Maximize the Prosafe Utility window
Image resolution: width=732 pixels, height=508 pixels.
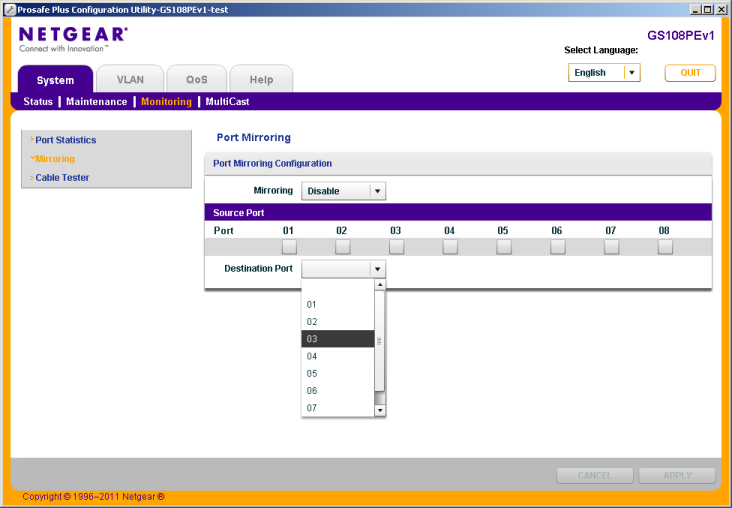pyautogui.click(x=707, y=9)
